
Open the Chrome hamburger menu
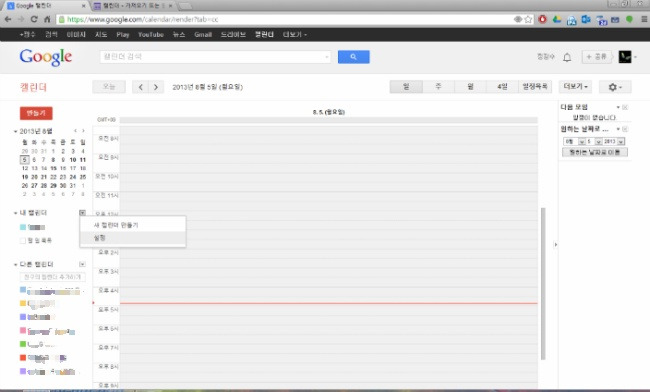click(x=644, y=19)
